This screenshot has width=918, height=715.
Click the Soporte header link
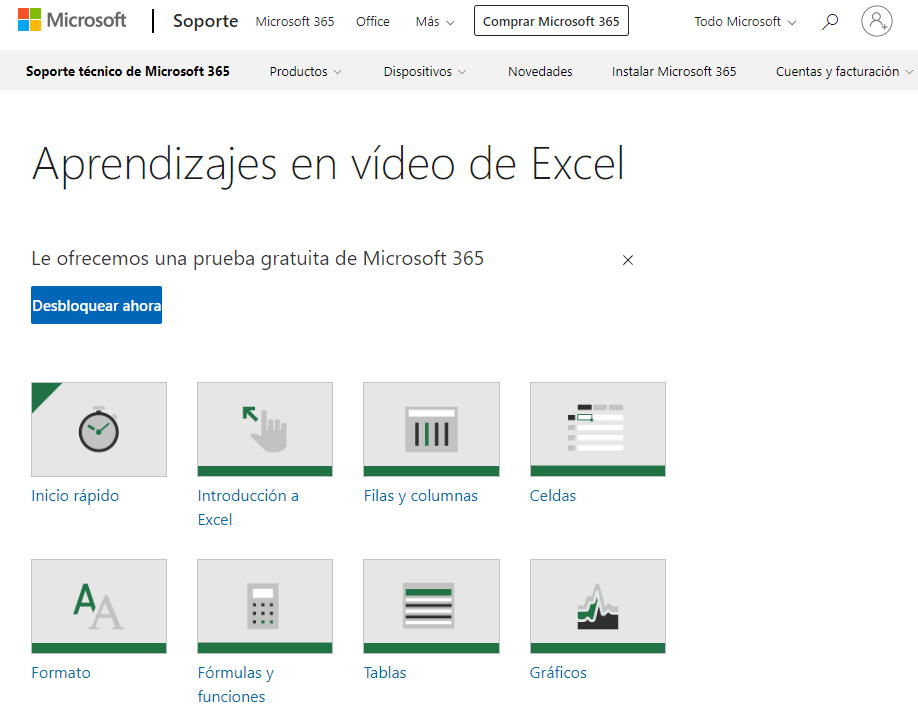[205, 21]
